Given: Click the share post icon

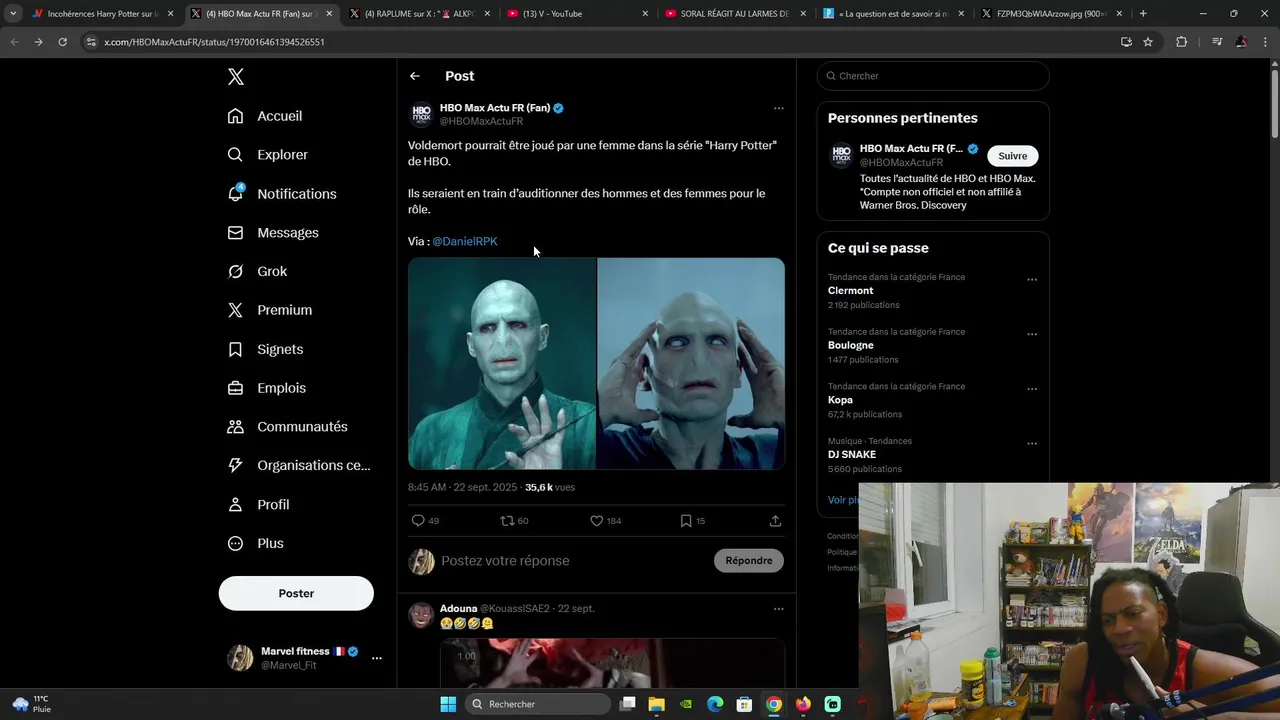Looking at the screenshot, I should click(x=775, y=521).
